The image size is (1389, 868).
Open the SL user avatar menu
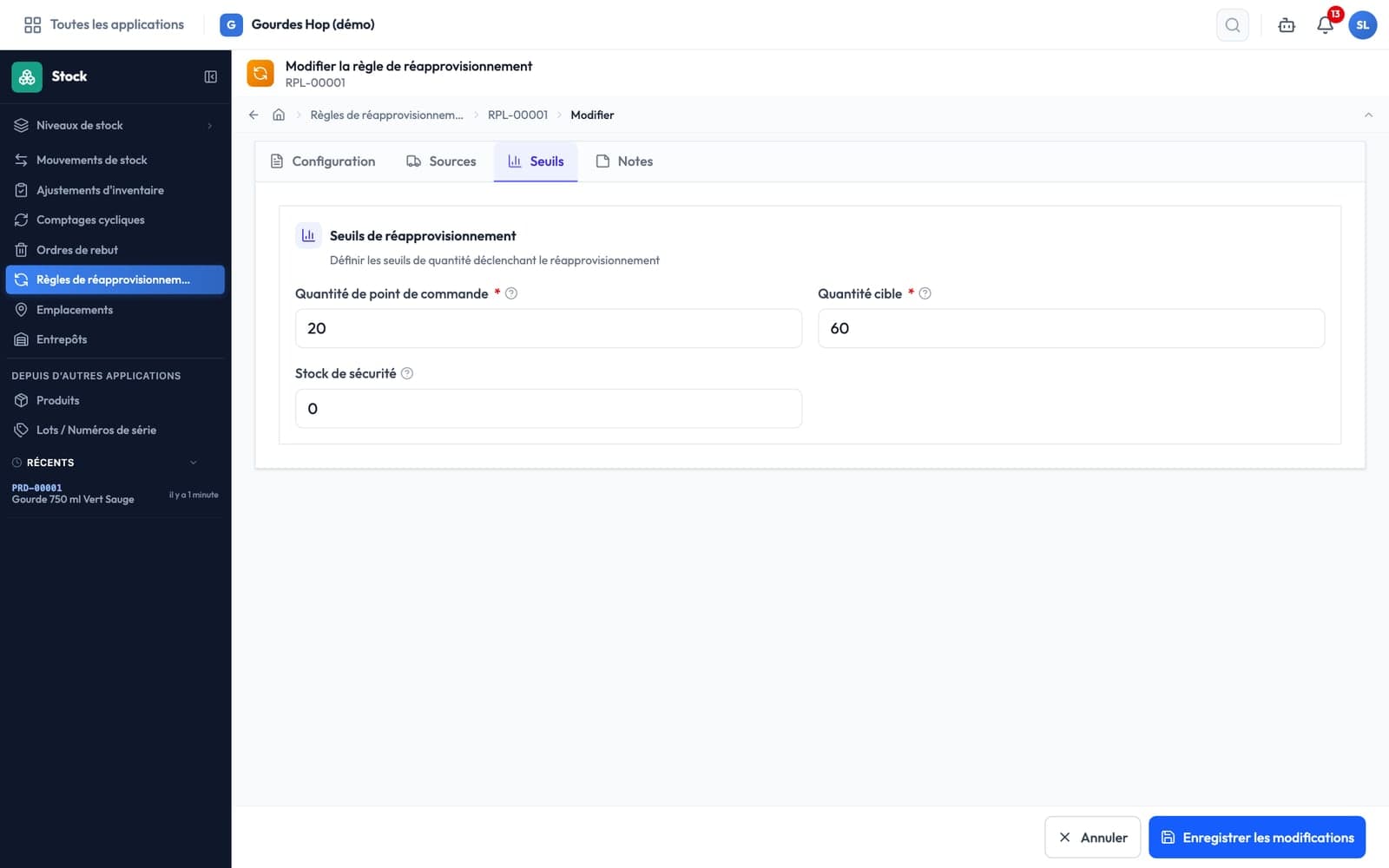(1362, 25)
